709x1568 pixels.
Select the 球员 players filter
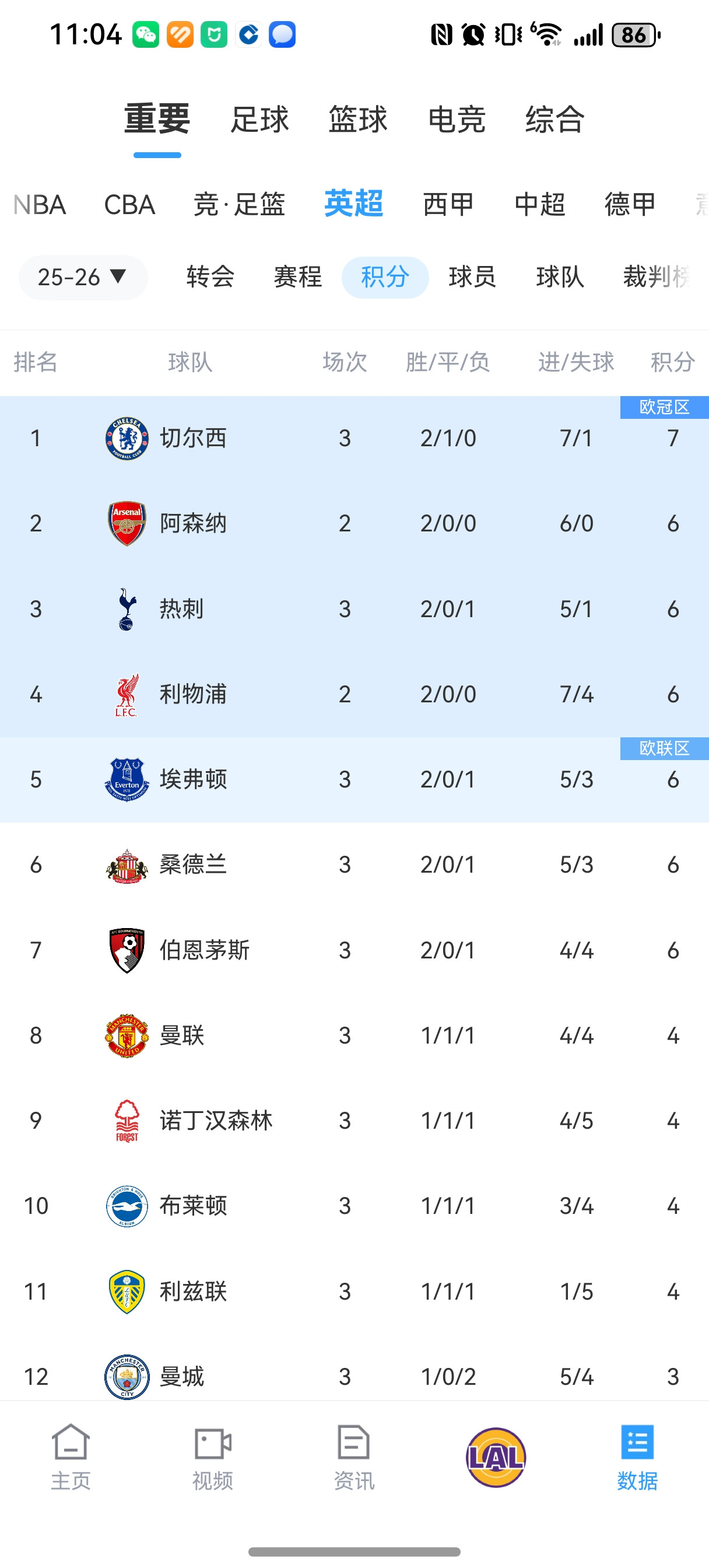472,278
